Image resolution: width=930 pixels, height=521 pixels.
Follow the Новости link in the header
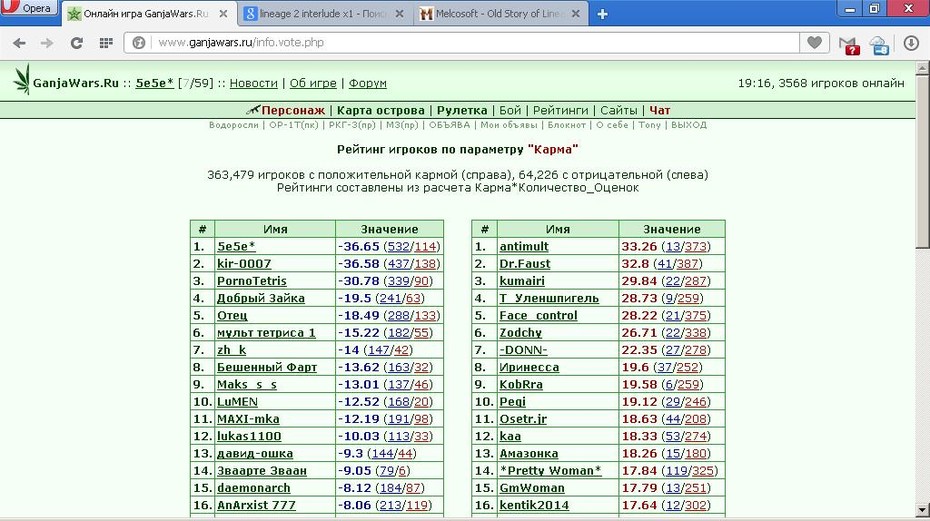pos(253,83)
